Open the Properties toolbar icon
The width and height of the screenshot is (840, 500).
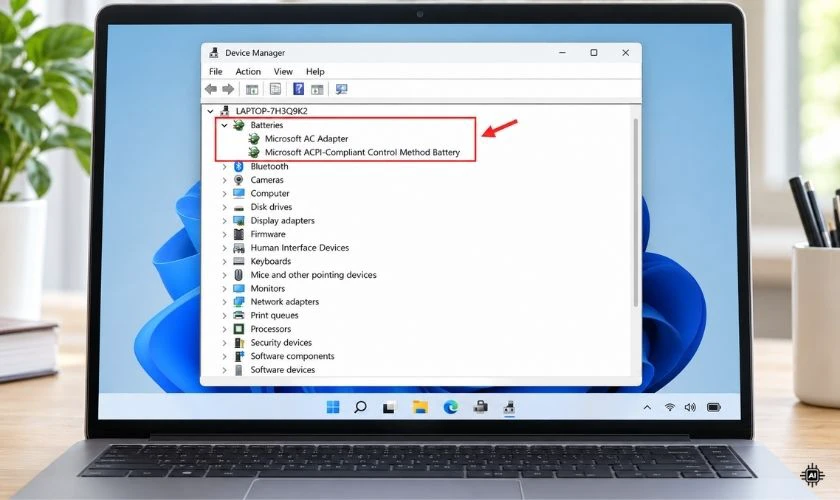[275, 89]
